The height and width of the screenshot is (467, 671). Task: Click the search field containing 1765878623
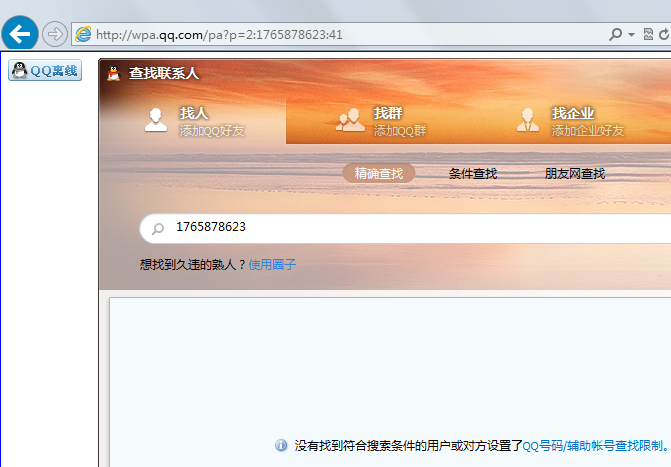(405, 228)
